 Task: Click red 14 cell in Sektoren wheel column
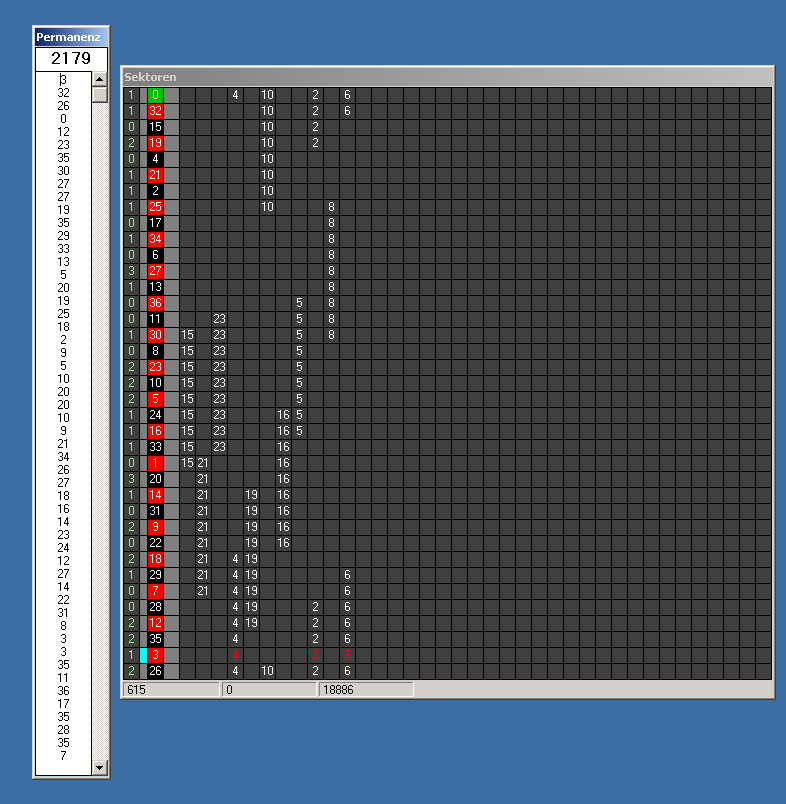(x=155, y=495)
